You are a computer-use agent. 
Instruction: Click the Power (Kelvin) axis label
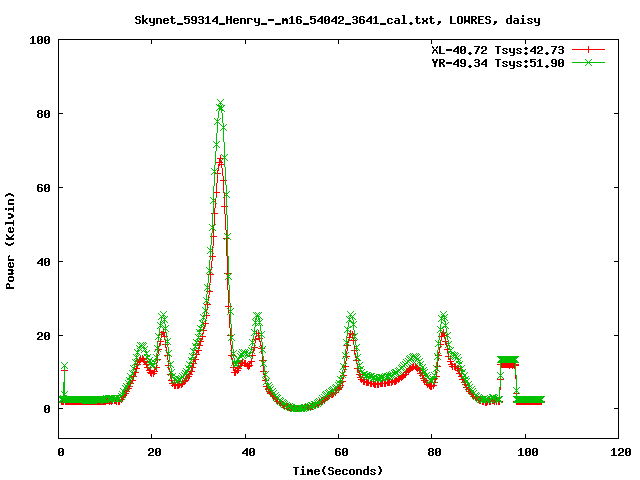tap(10, 241)
